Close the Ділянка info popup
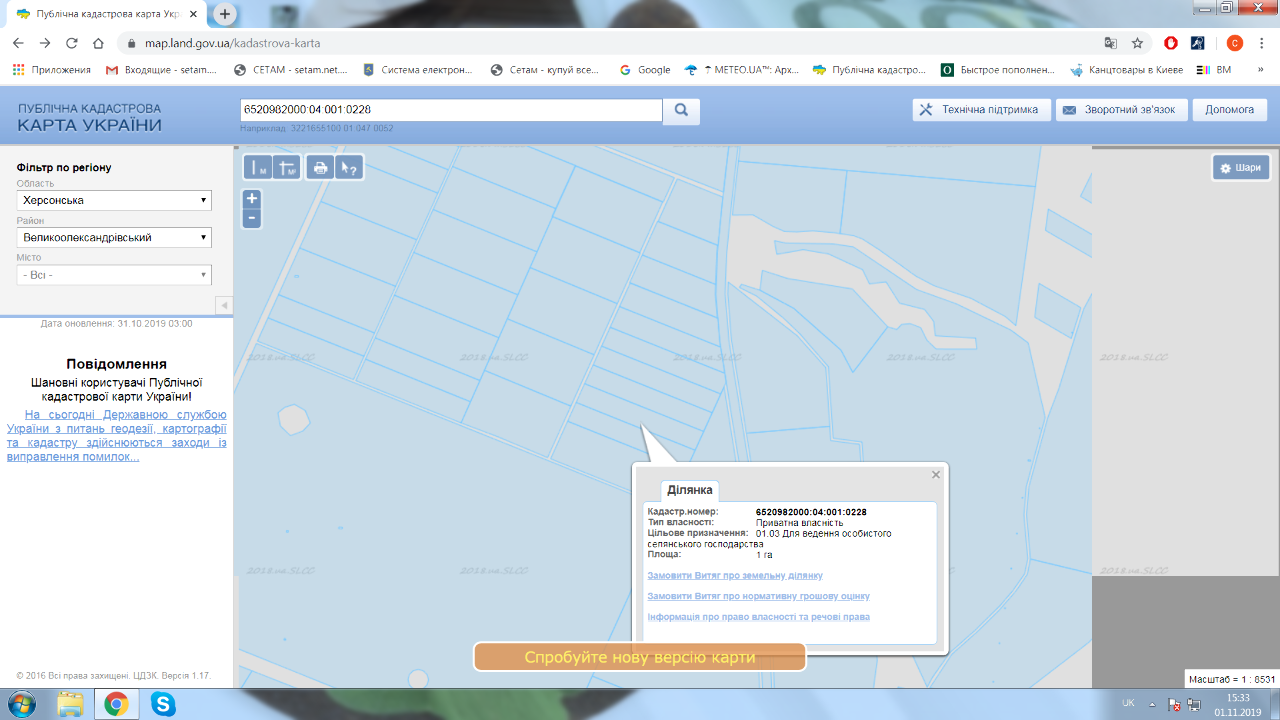The image size is (1280, 720). click(x=936, y=475)
